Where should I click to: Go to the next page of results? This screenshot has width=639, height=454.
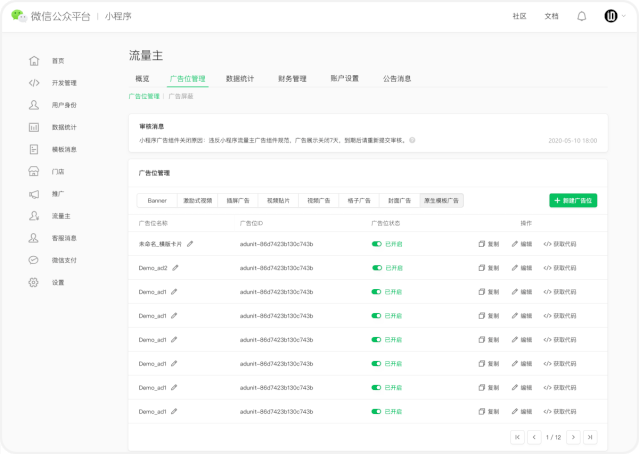coord(573,437)
